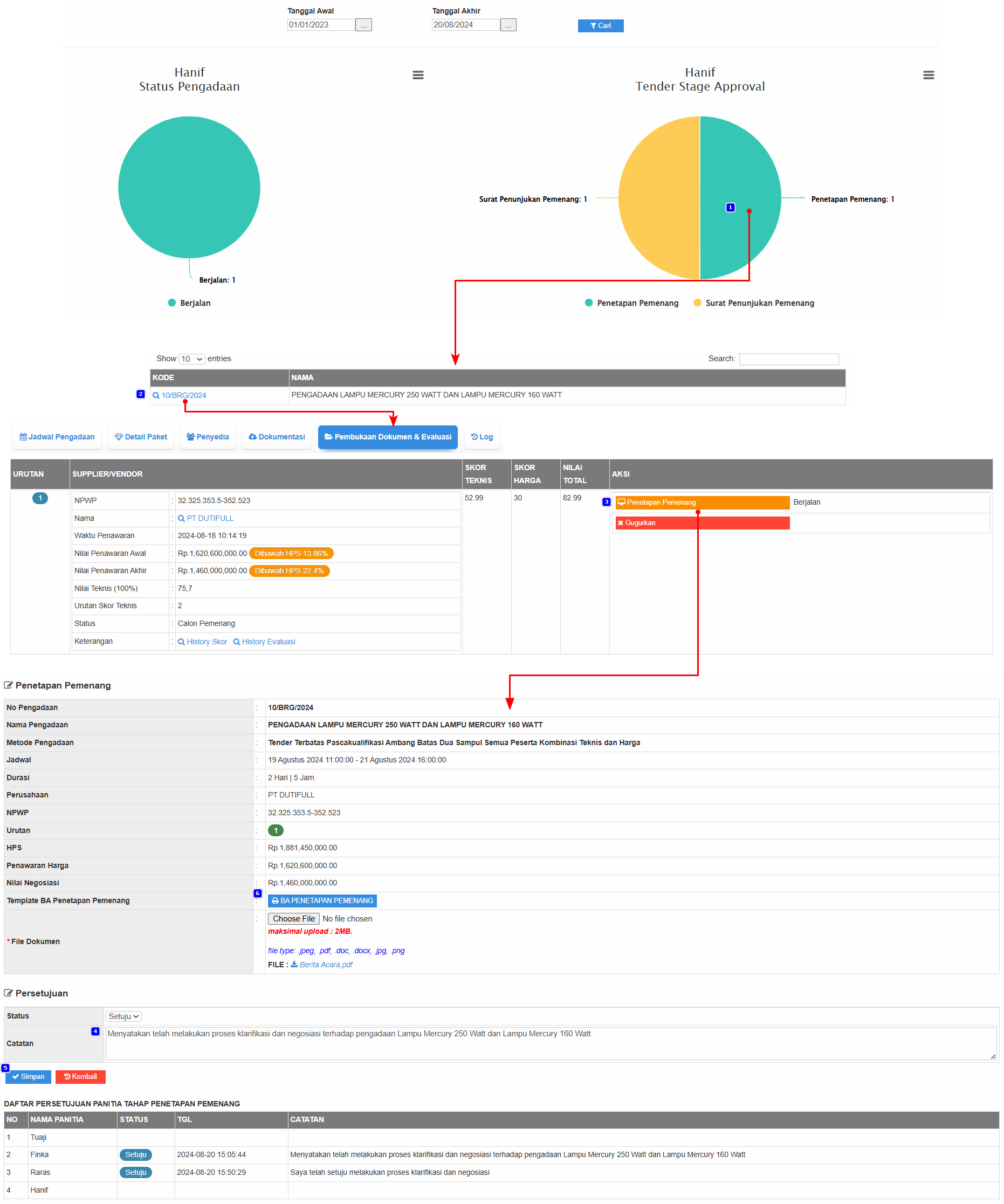Click the Setuju badge in Raras row
The width and height of the screenshot is (1004, 1204).
click(136, 1173)
